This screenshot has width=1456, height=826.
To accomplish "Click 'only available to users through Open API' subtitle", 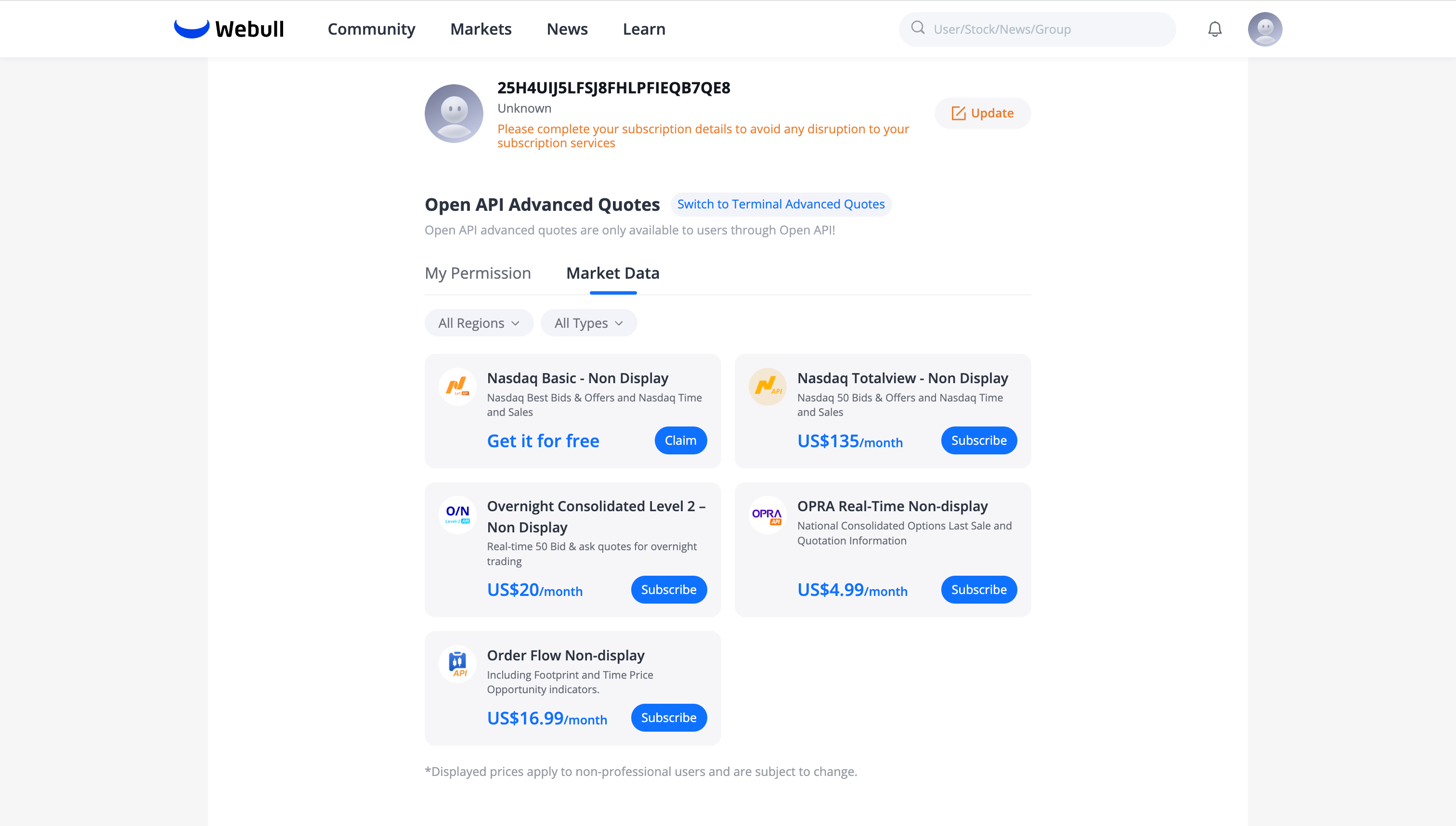I will (x=630, y=230).
